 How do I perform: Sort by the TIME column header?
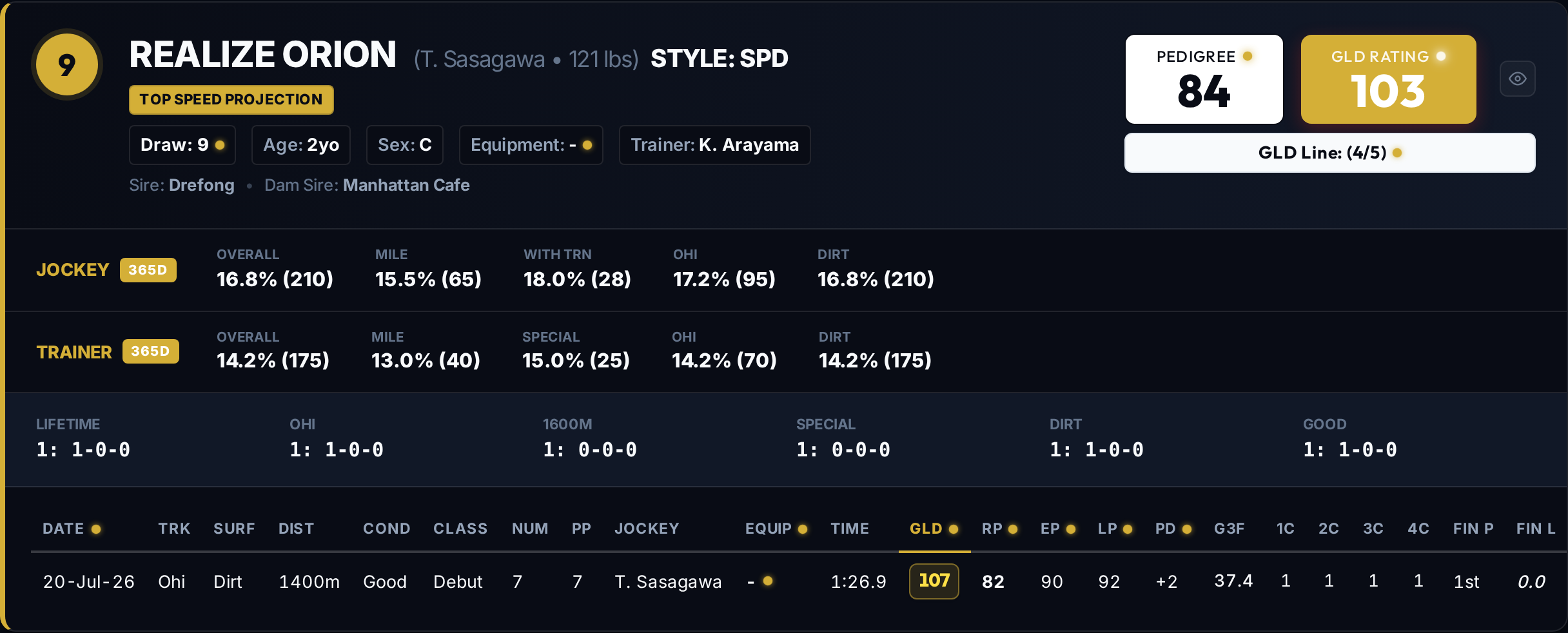click(x=850, y=529)
